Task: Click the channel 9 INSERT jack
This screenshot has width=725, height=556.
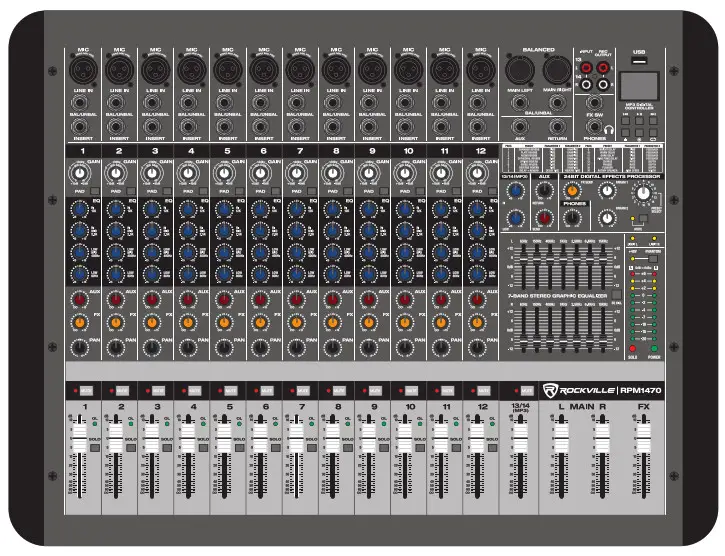Action: tap(369, 126)
